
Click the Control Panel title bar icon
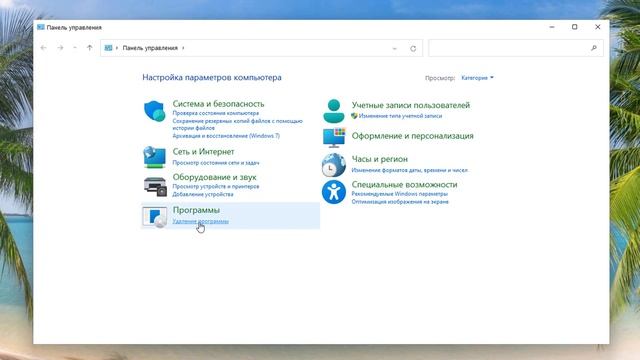(41, 27)
